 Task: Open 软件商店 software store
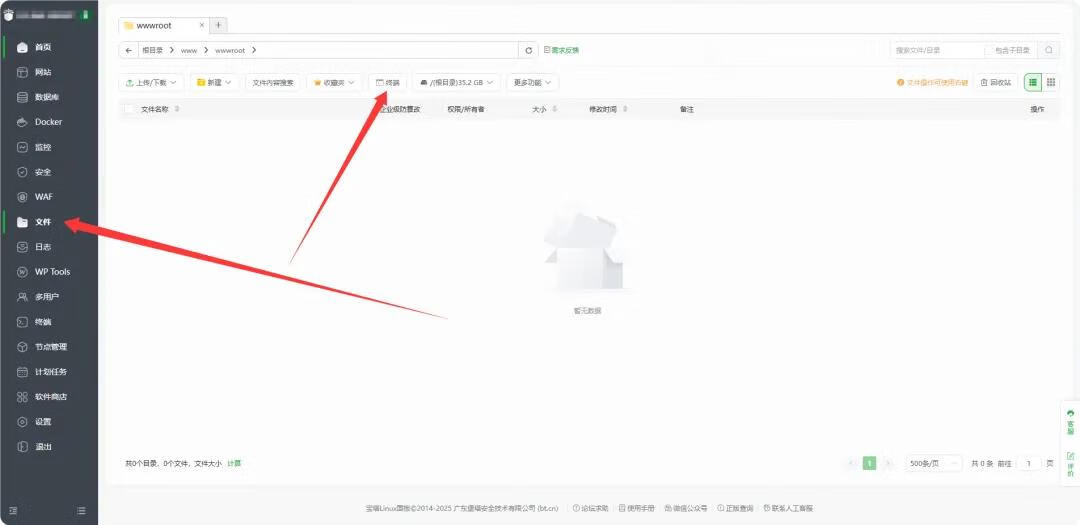(51, 397)
